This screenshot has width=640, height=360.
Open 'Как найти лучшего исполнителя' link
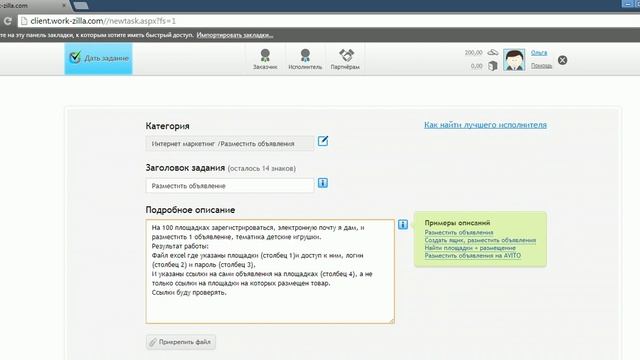(x=485, y=125)
